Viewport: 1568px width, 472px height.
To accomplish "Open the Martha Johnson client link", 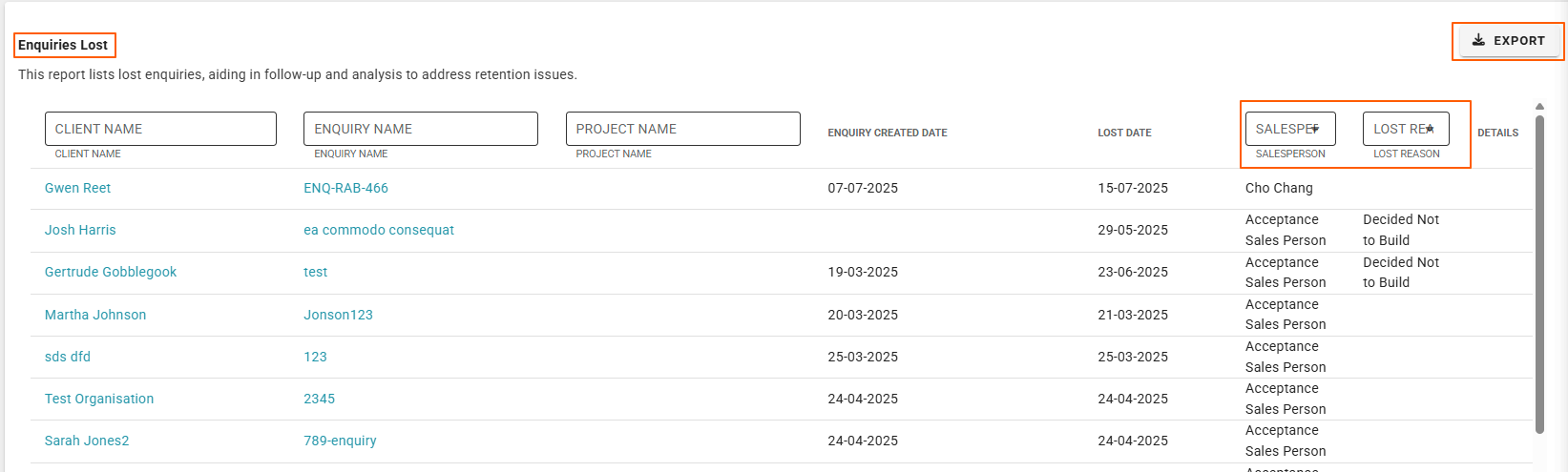I will pos(95,315).
